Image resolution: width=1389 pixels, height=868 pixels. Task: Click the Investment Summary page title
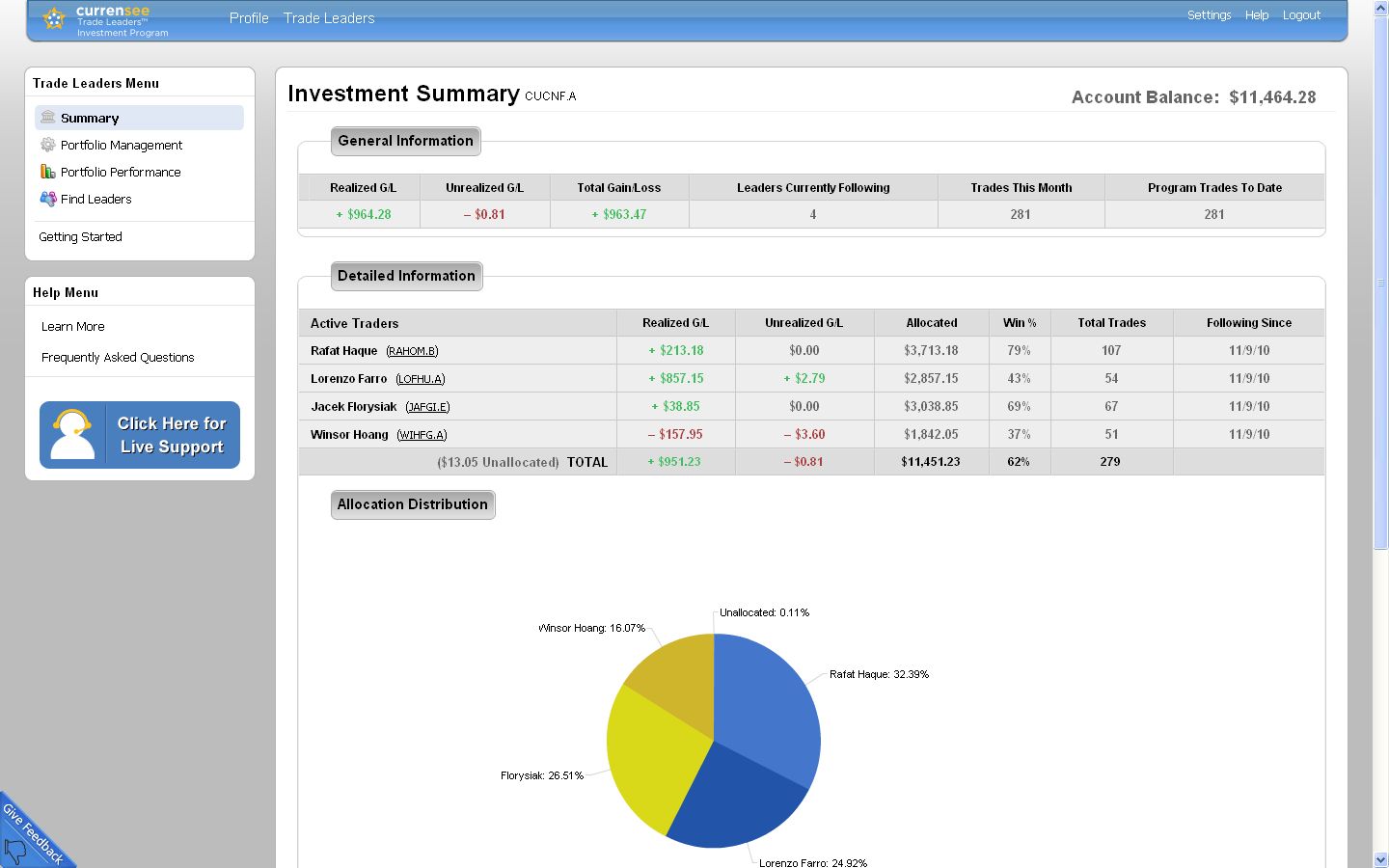pyautogui.click(x=403, y=94)
